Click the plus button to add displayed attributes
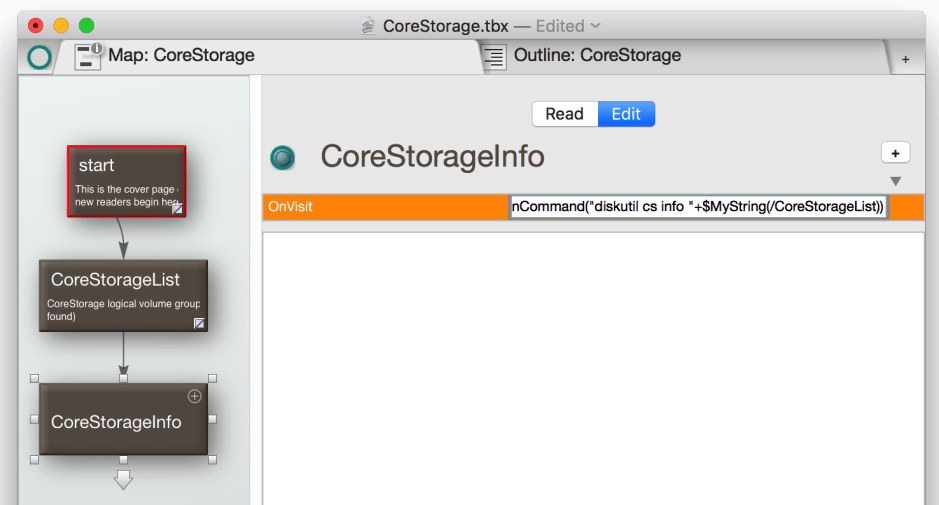The image size is (939, 505). (x=895, y=153)
